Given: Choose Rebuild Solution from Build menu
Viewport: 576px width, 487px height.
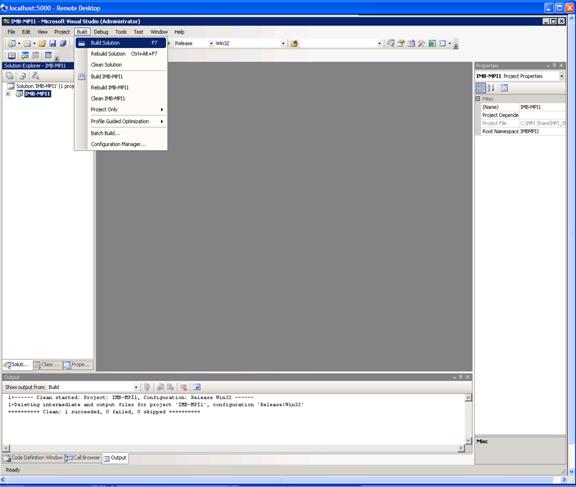Looking at the screenshot, I should tap(121, 54).
